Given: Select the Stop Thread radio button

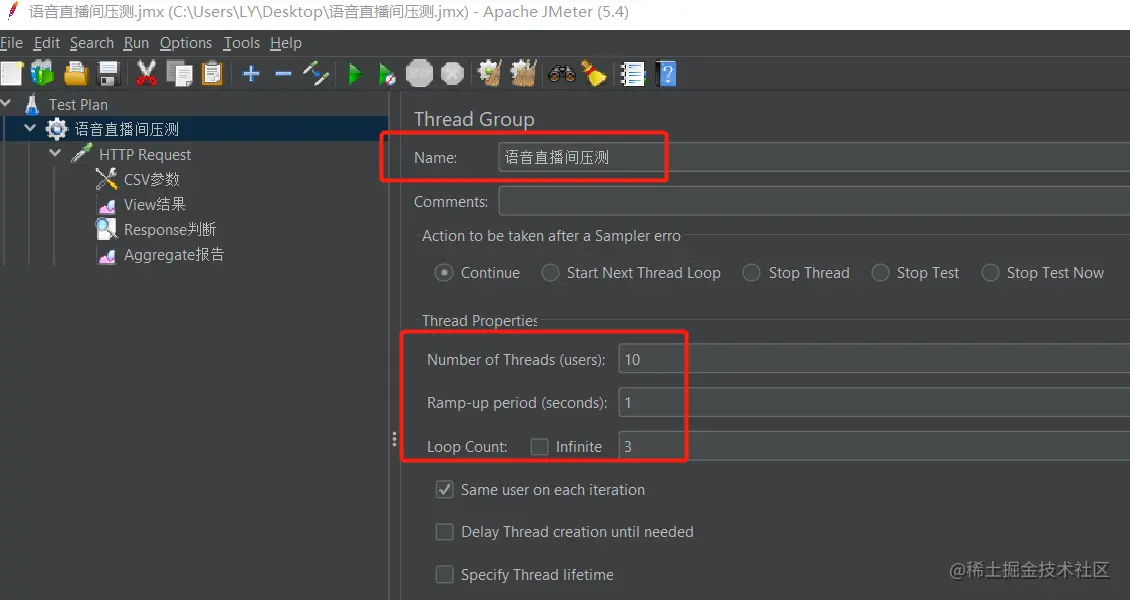Looking at the screenshot, I should (x=752, y=273).
